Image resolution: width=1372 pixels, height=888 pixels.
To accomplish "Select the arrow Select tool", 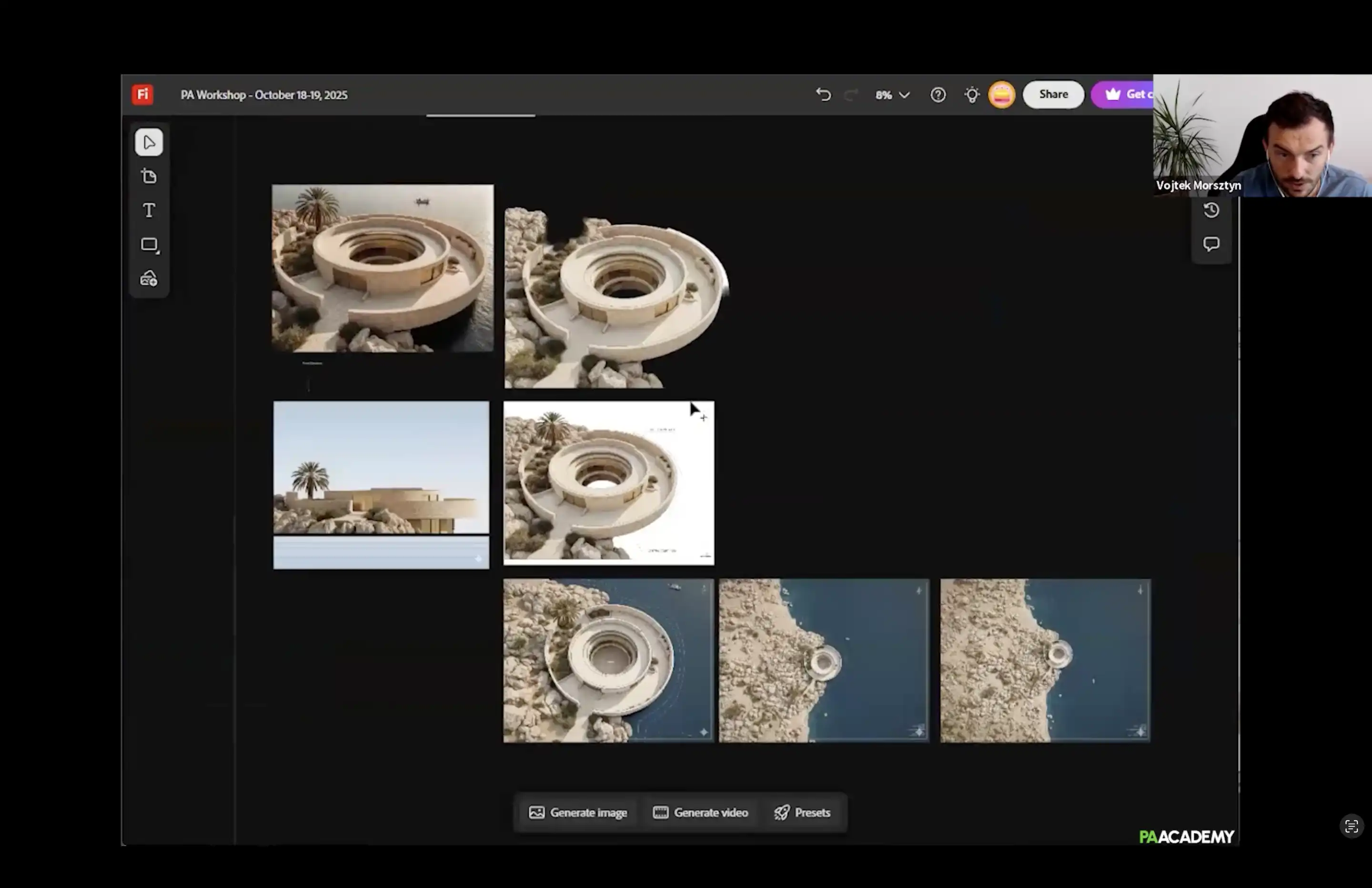I will coord(149,142).
